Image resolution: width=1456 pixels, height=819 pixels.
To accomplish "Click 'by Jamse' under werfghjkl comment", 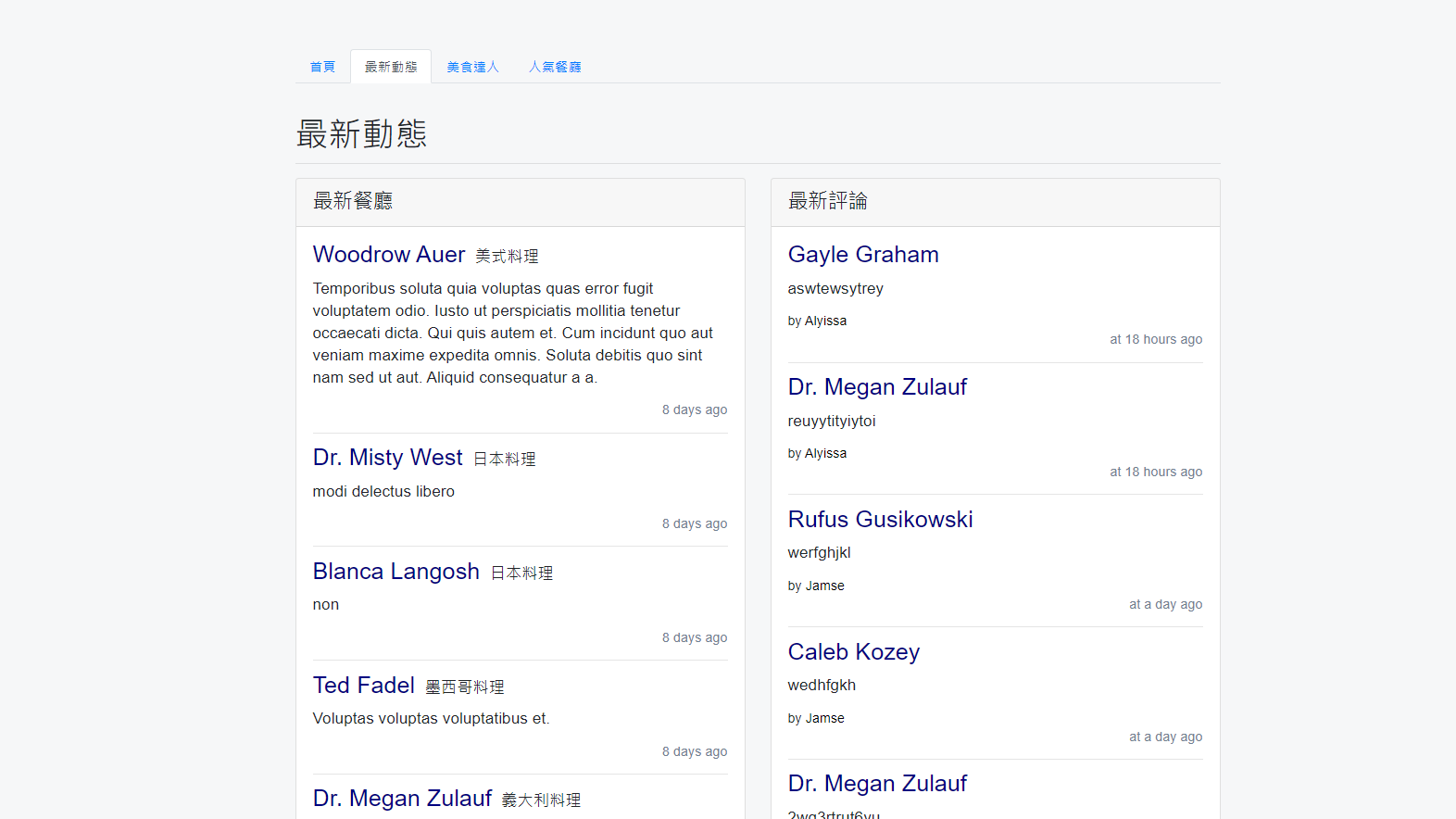I will 816,586.
